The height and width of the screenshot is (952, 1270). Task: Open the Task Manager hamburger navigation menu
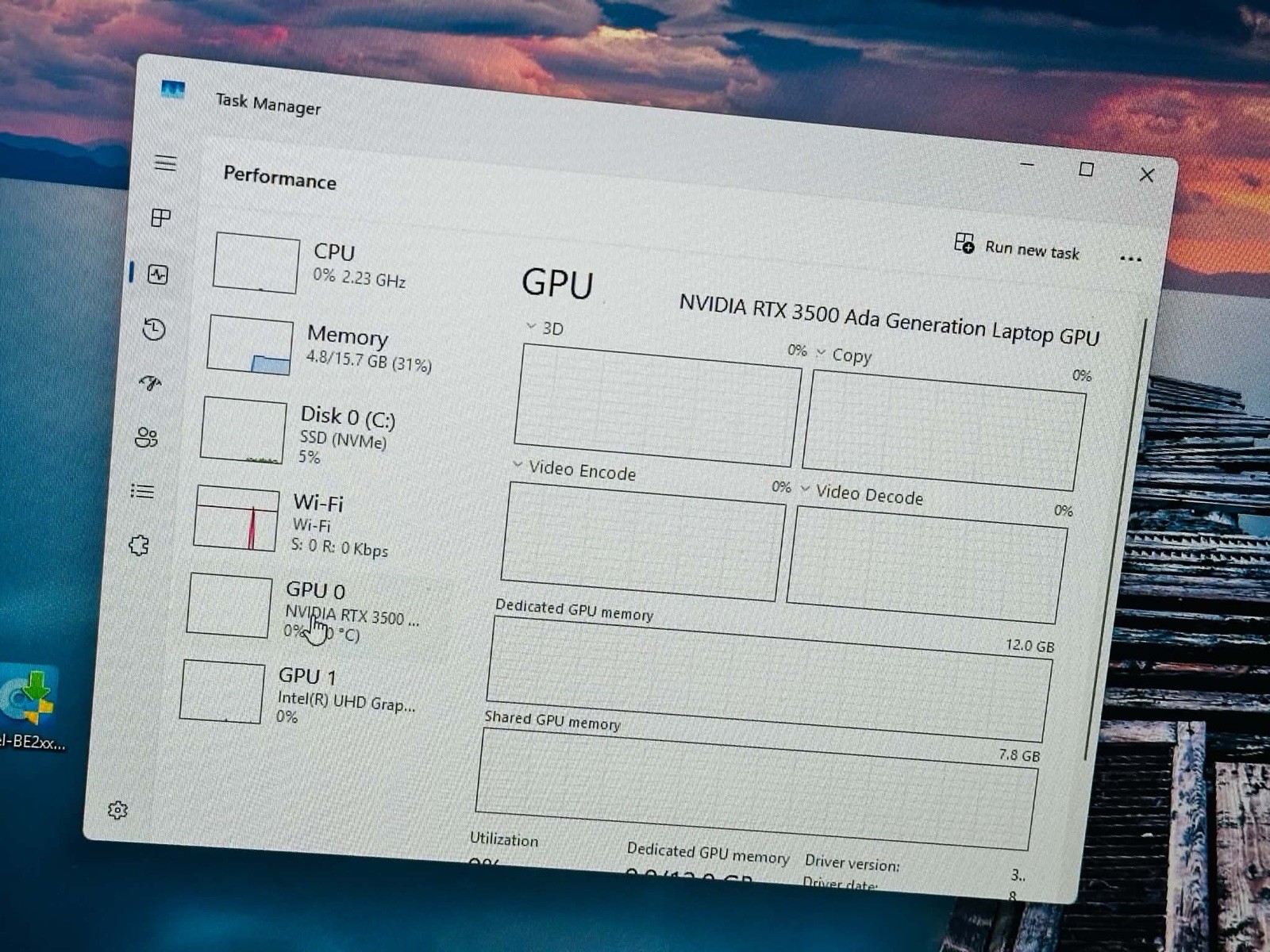[x=165, y=163]
